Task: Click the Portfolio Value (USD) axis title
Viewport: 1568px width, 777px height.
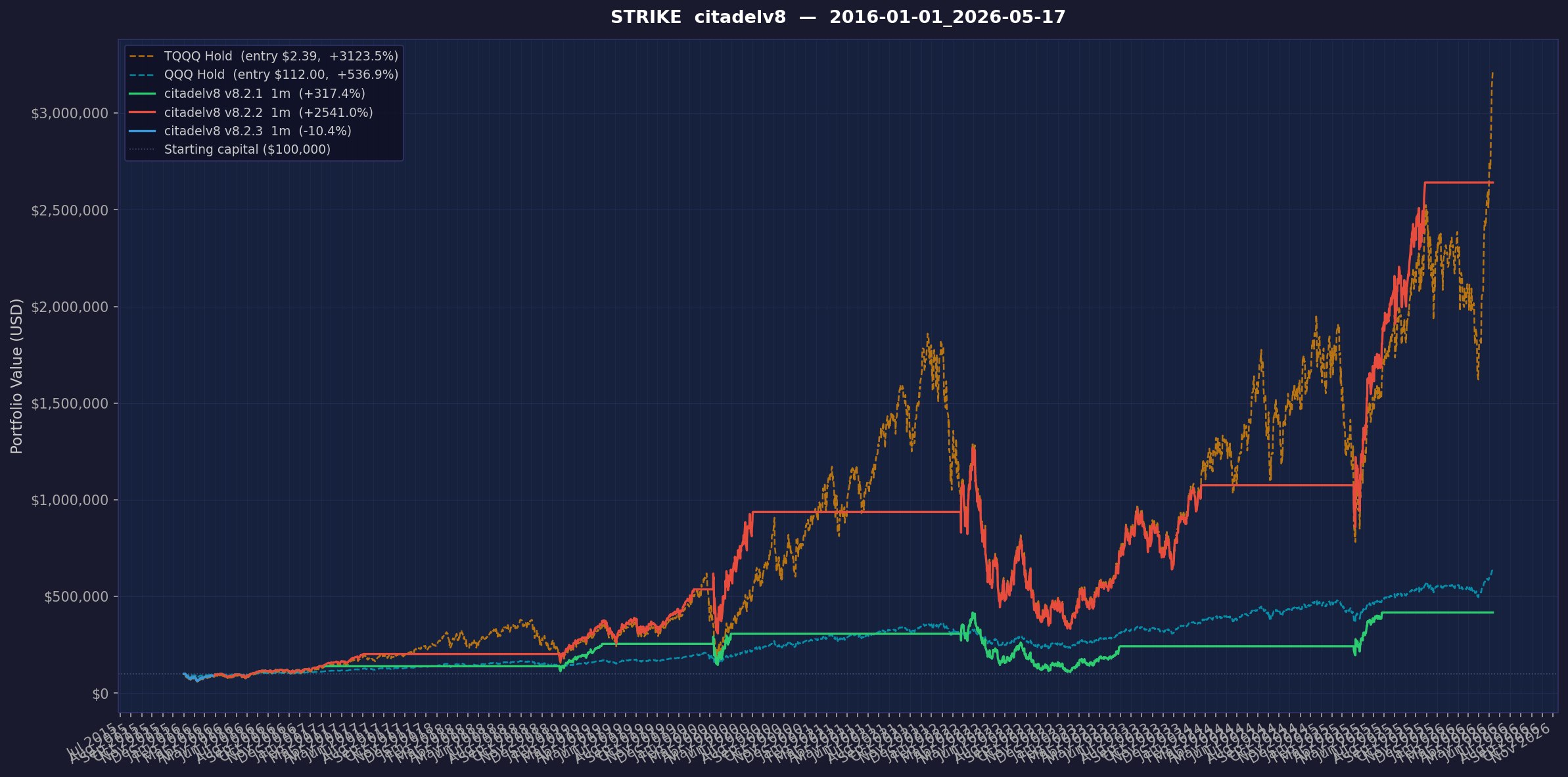Action: [17, 376]
